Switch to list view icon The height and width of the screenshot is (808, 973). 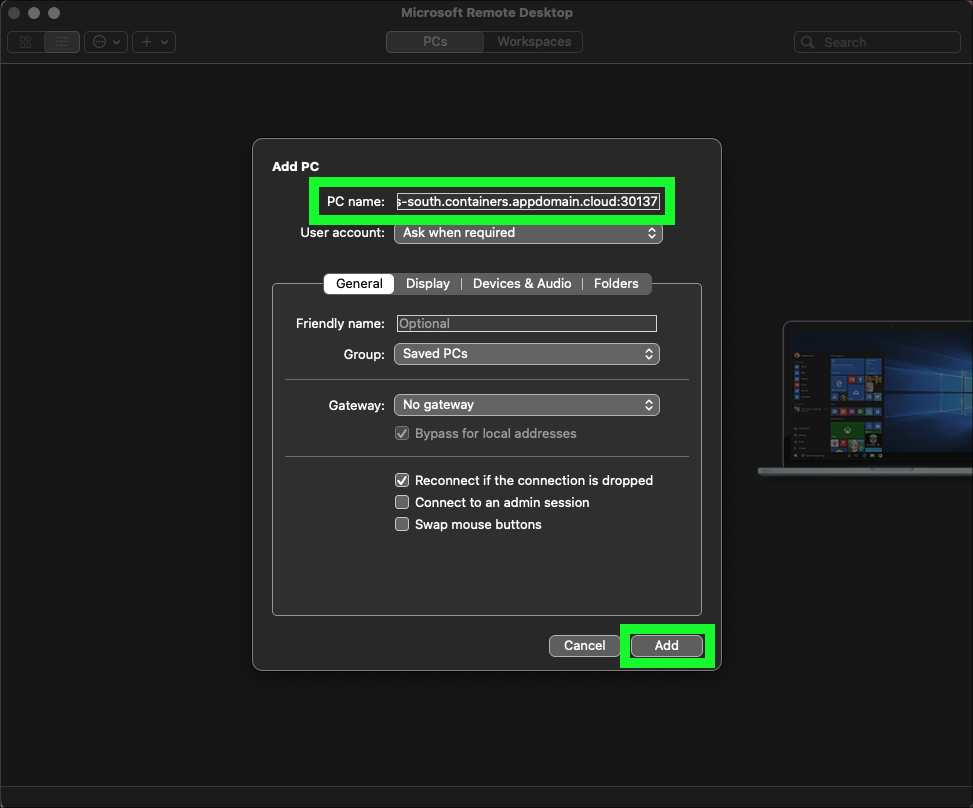click(x=62, y=42)
